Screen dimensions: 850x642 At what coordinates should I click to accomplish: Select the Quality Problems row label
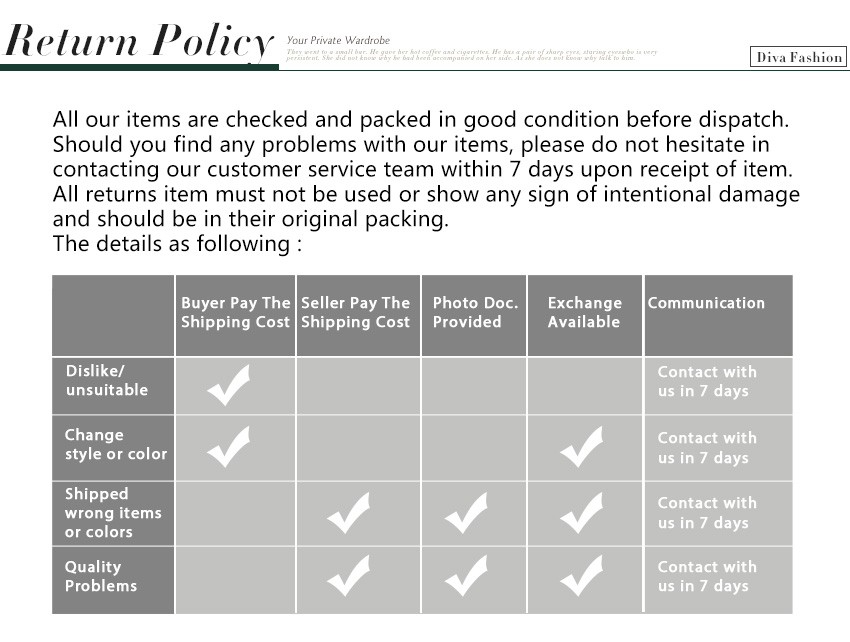[101, 576]
